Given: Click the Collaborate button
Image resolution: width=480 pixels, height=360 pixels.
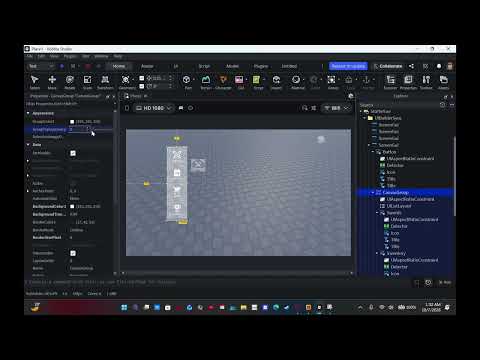Looking at the screenshot, I should 388,66.
